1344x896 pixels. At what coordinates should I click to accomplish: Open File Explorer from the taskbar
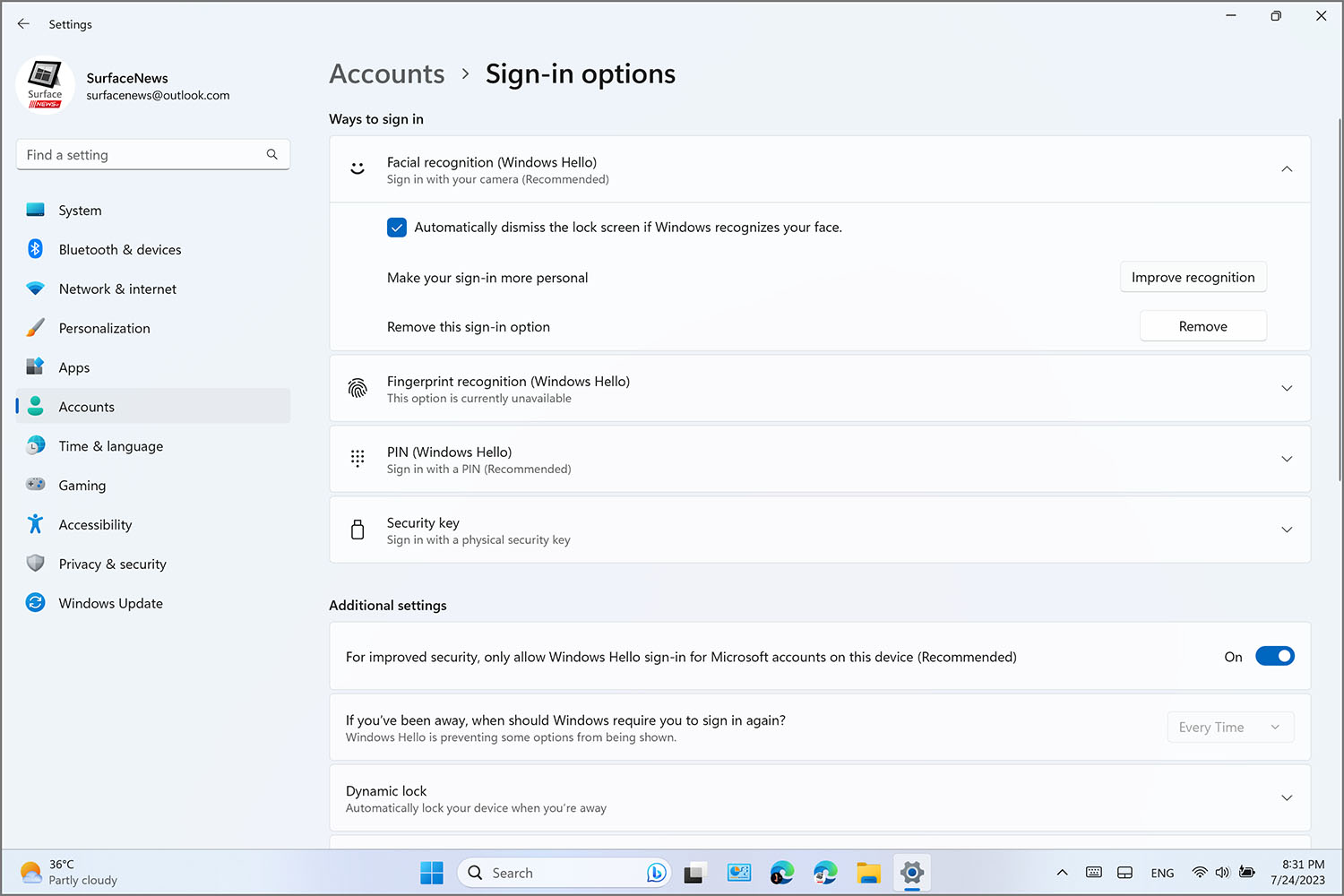coord(868,873)
